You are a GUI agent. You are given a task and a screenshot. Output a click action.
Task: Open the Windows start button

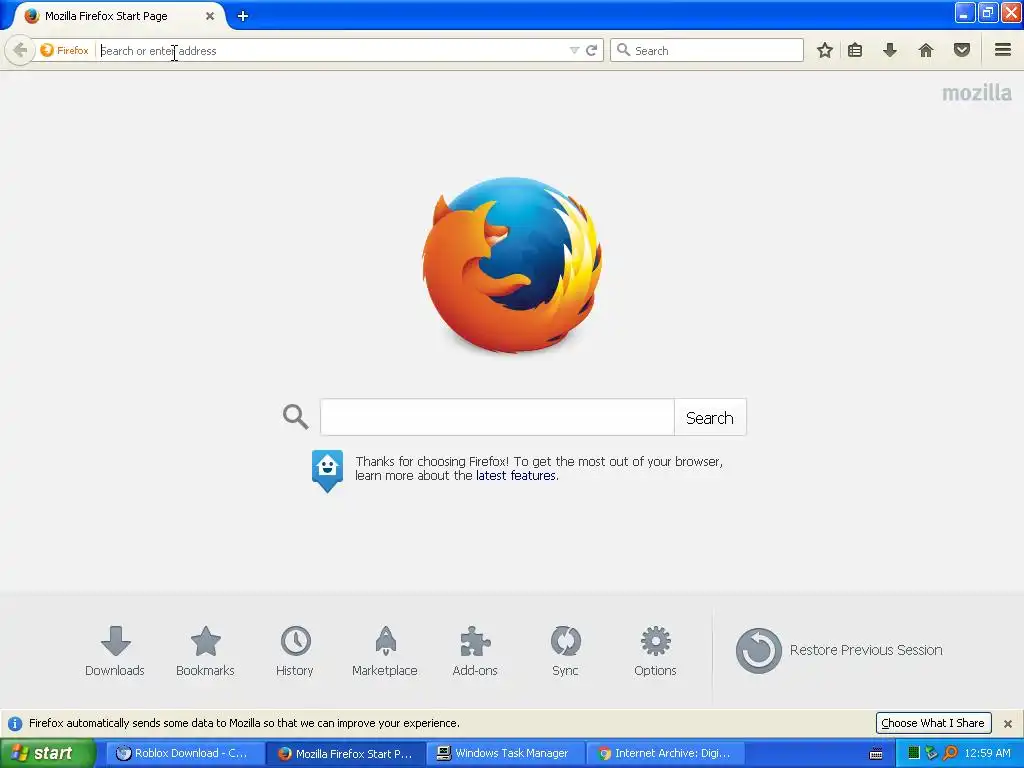47,753
